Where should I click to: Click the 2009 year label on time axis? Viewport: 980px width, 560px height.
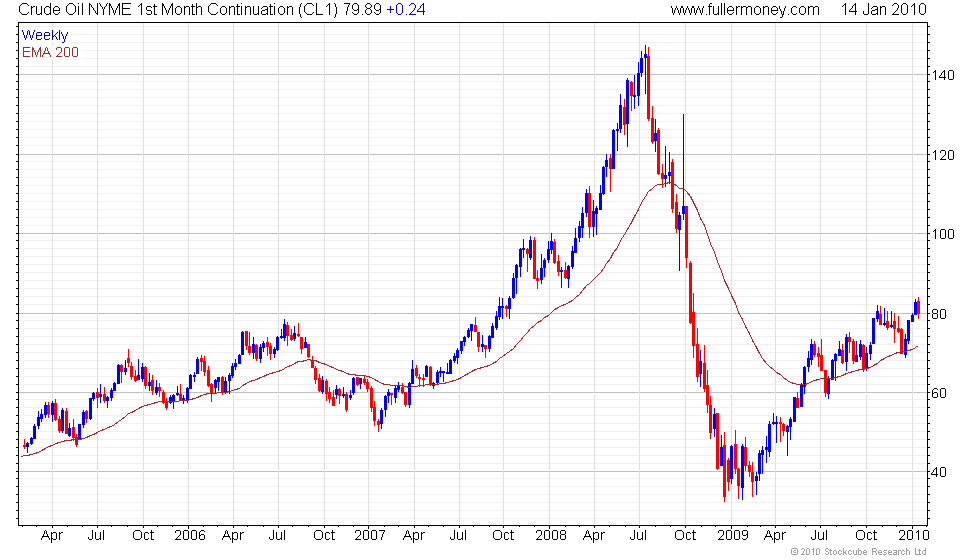pos(732,536)
